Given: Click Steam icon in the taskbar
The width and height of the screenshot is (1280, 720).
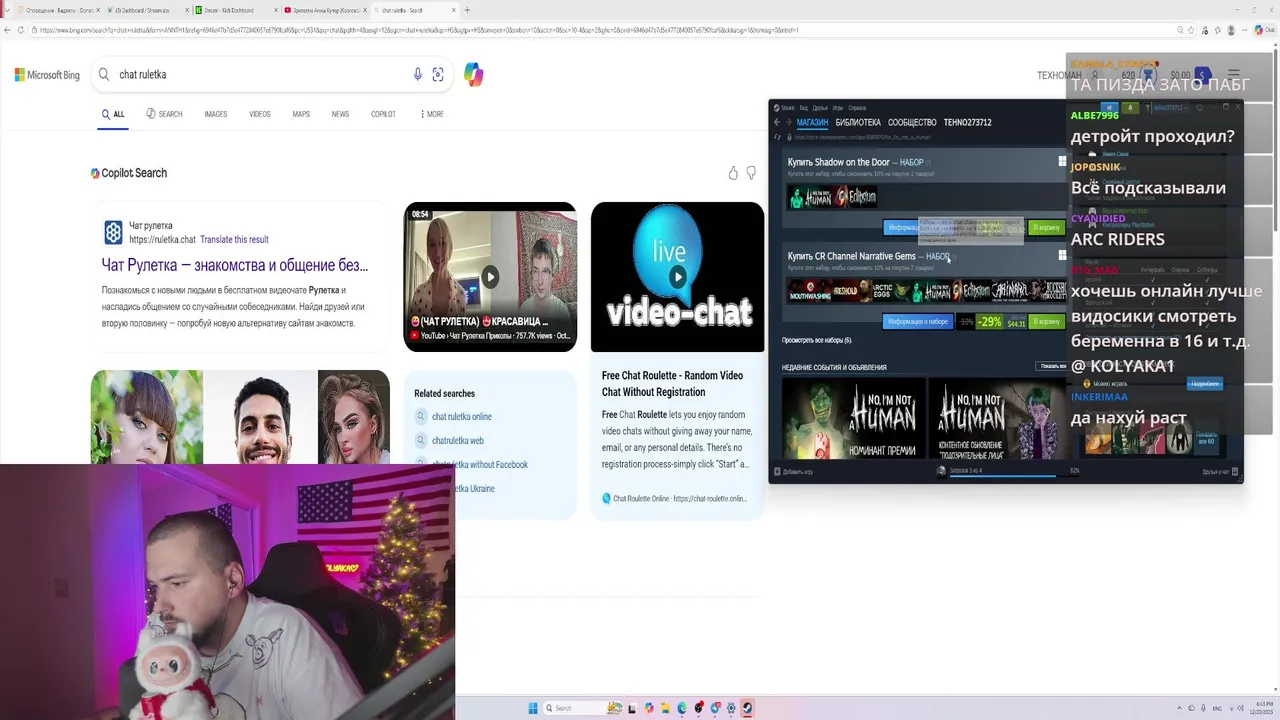Looking at the screenshot, I should [748, 708].
